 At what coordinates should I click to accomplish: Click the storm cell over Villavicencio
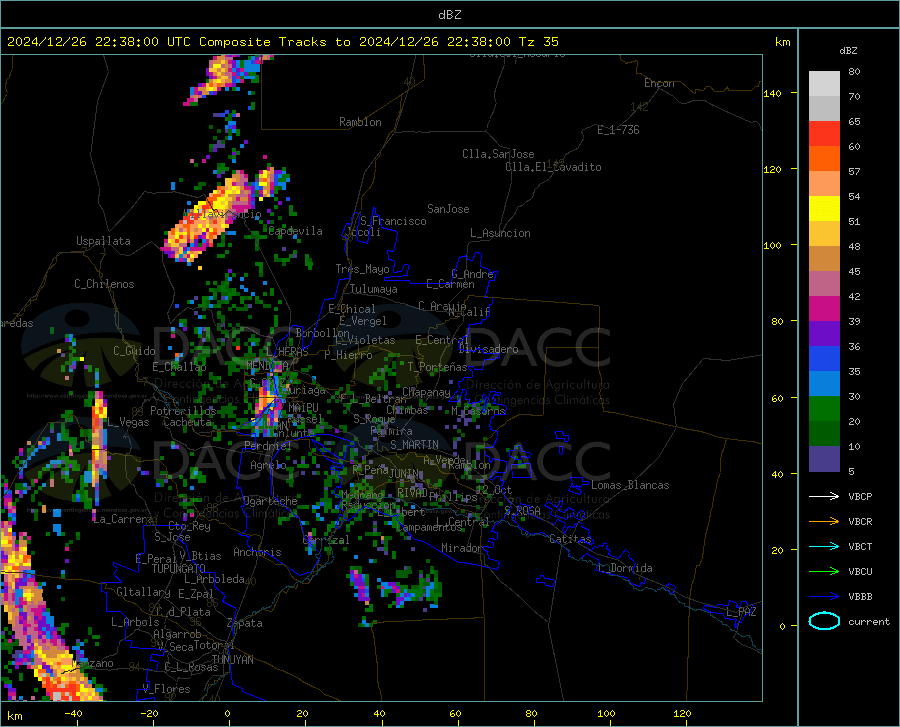210,217
